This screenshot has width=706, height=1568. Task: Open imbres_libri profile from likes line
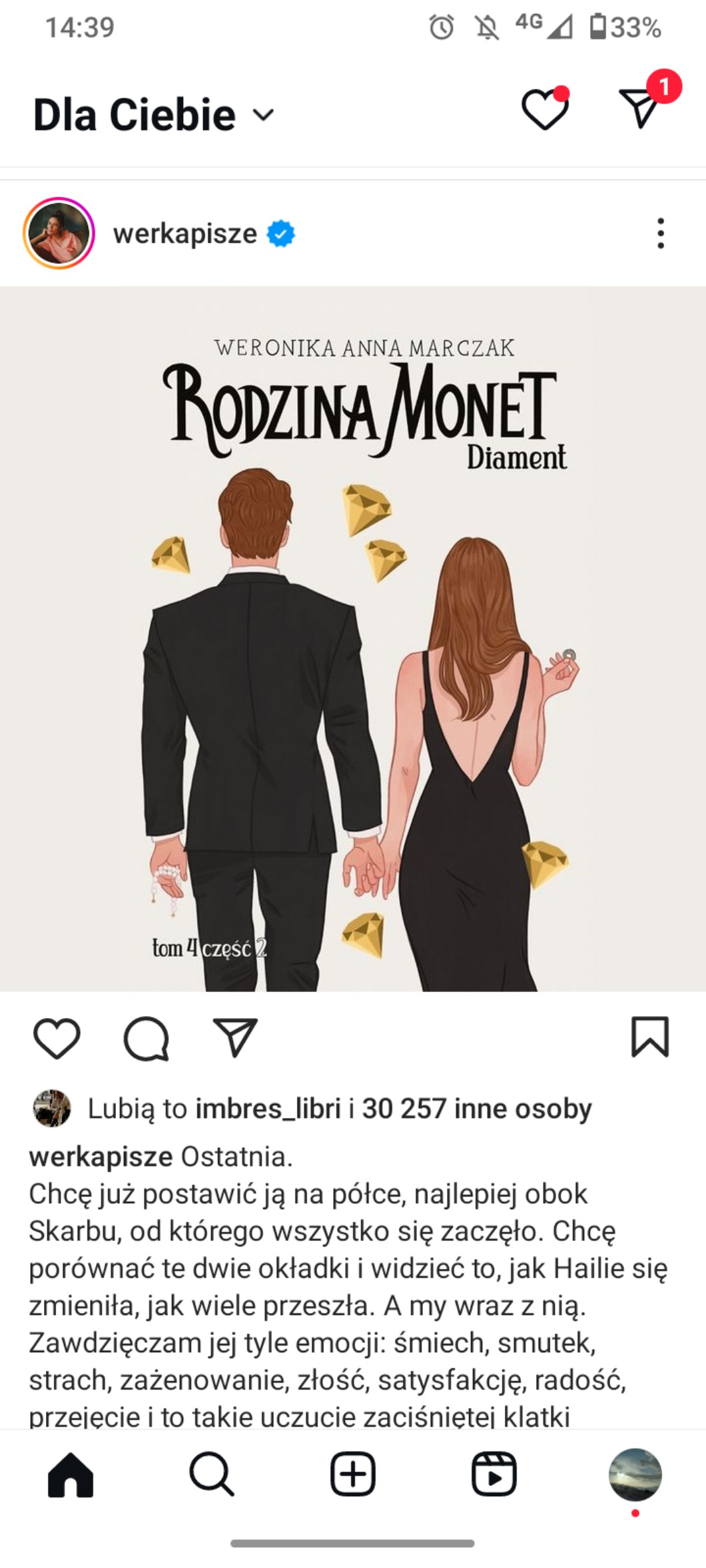(268, 1109)
